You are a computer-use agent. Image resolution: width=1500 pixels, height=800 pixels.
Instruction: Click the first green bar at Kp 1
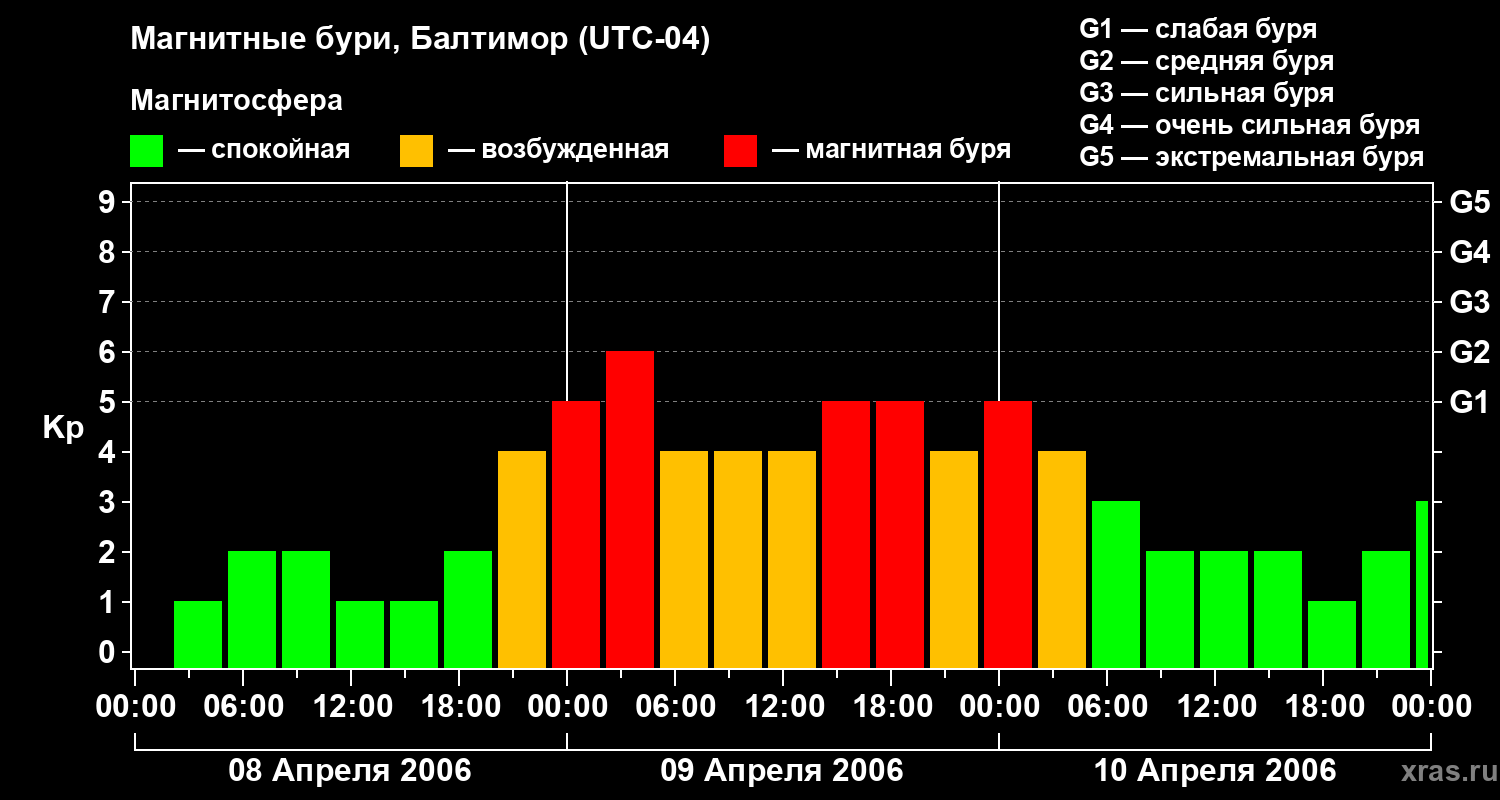[198, 635]
